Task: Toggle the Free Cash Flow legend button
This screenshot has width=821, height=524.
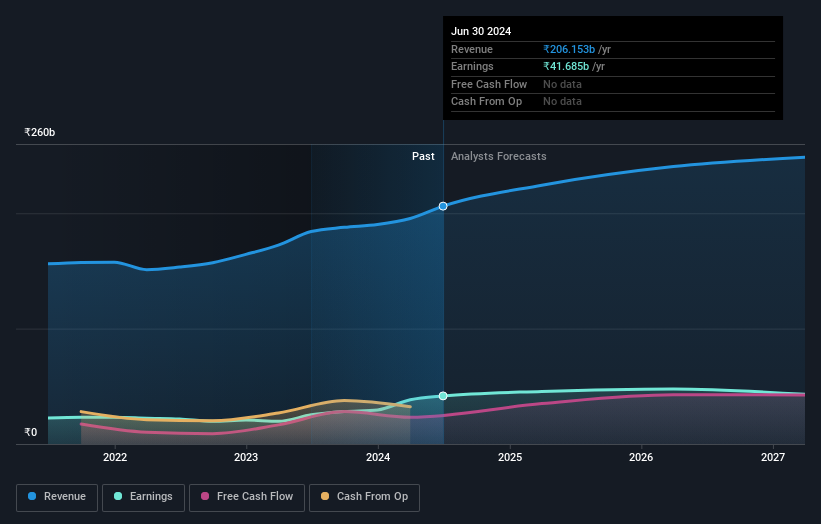Action: click(x=247, y=497)
